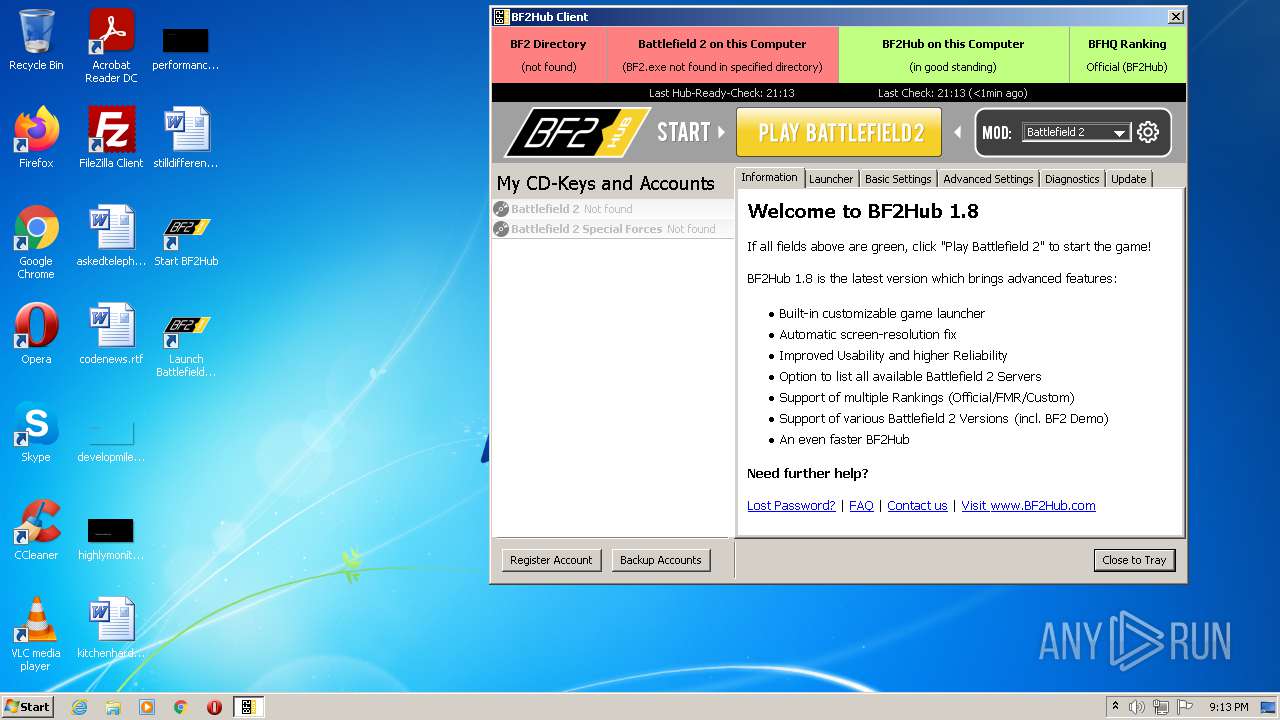Click the left arrow beside MOD
Image resolution: width=1280 pixels, height=720 pixels.
pyautogui.click(x=957, y=132)
